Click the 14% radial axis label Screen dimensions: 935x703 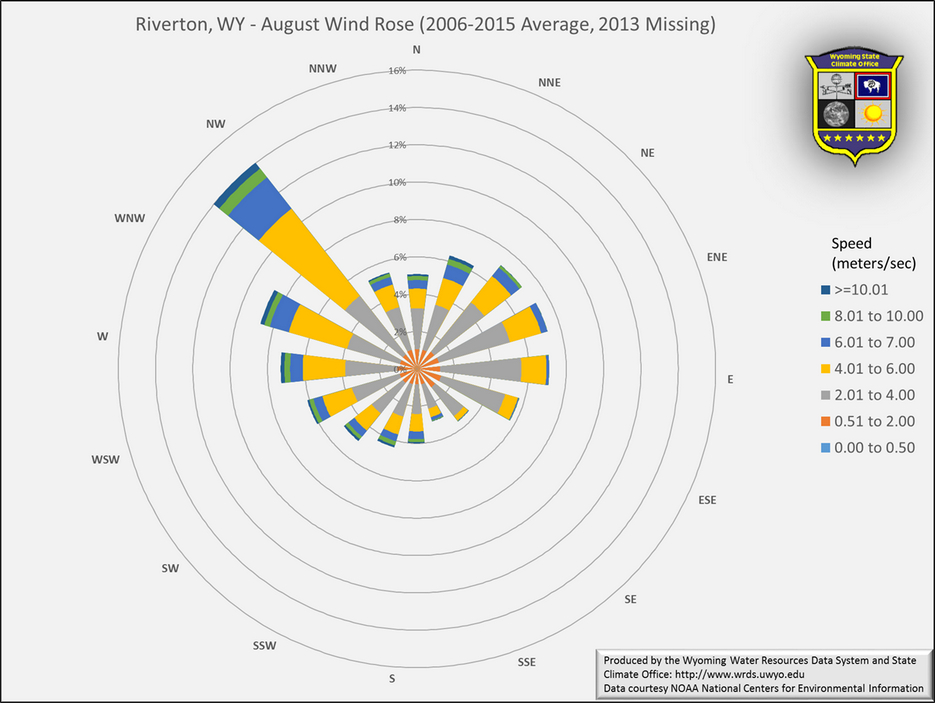[397, 108]
